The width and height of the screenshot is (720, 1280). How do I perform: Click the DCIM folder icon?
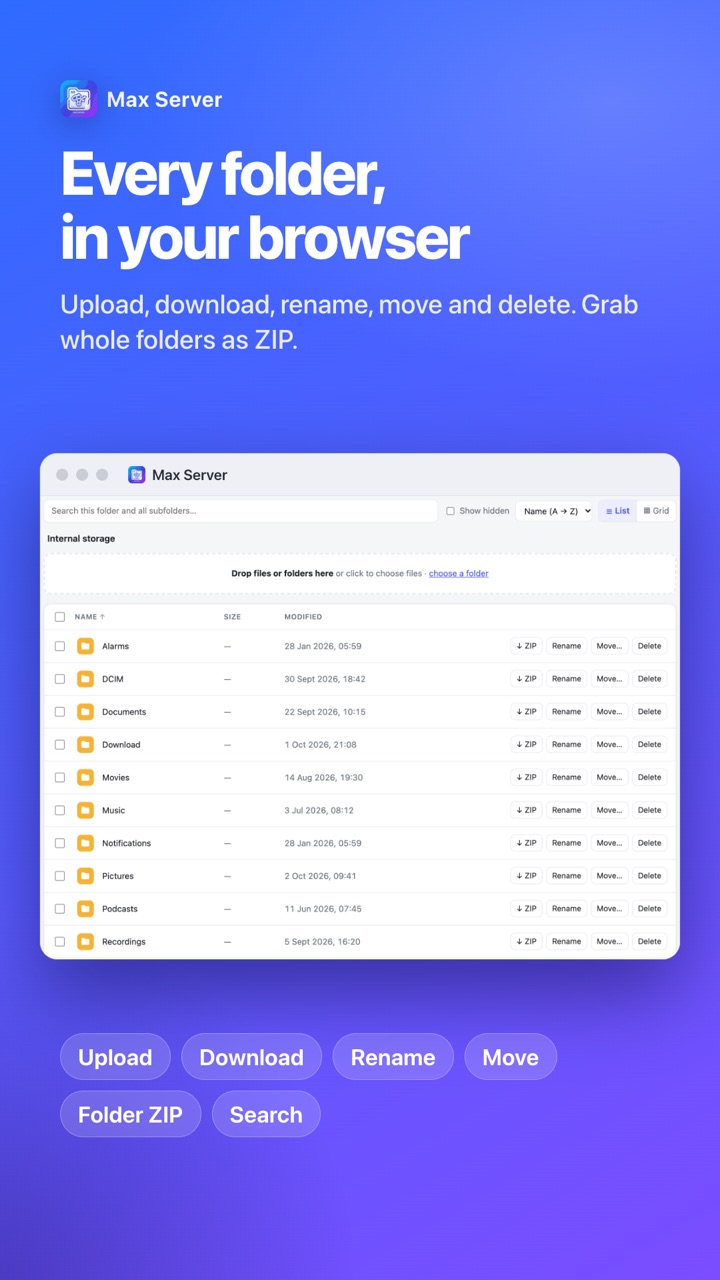point(85,679)
